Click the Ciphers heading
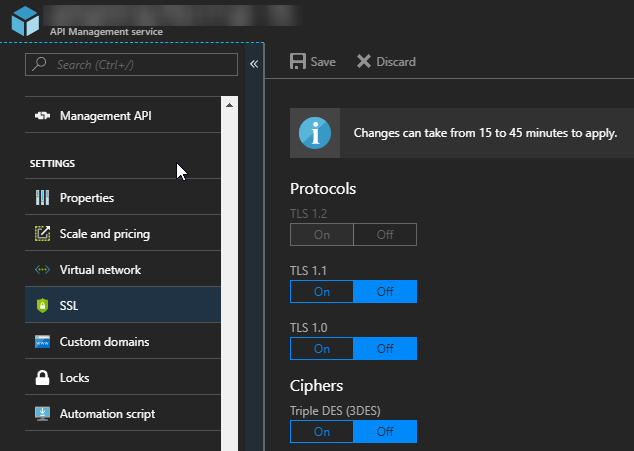Screen dimensions: 634x451 point(316,386)
